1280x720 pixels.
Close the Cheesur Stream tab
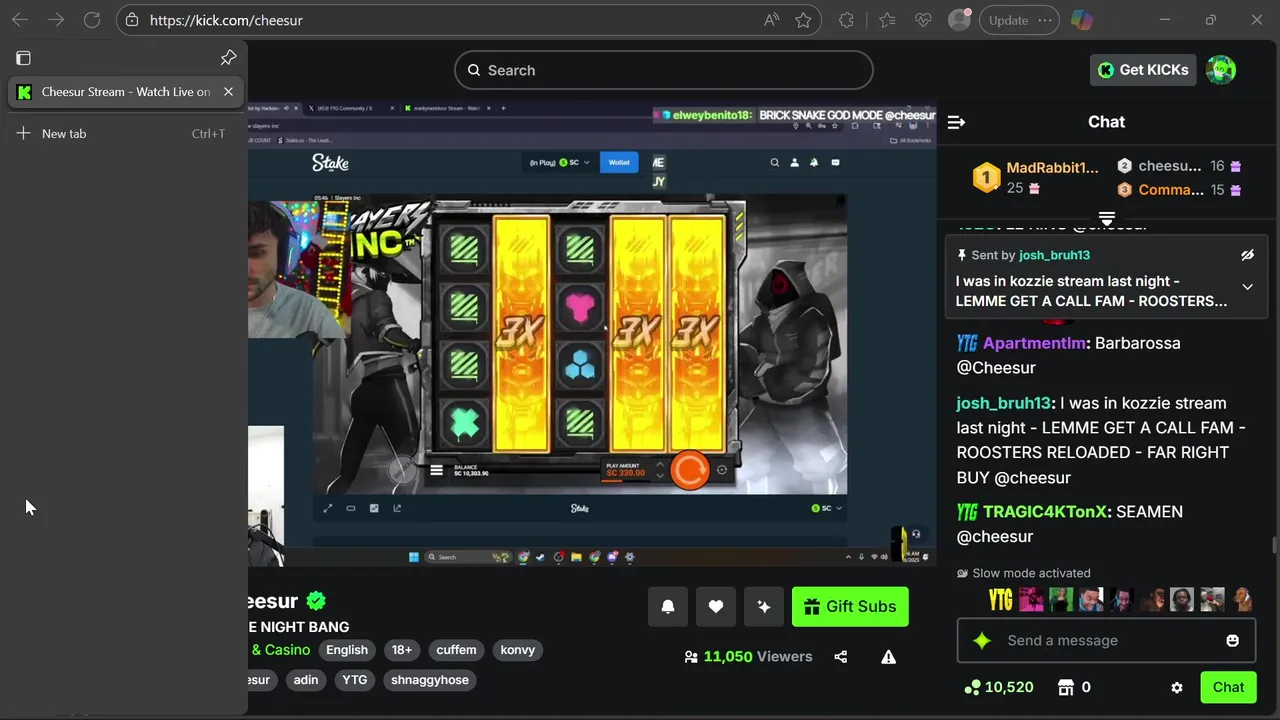(x=228, y=92)
